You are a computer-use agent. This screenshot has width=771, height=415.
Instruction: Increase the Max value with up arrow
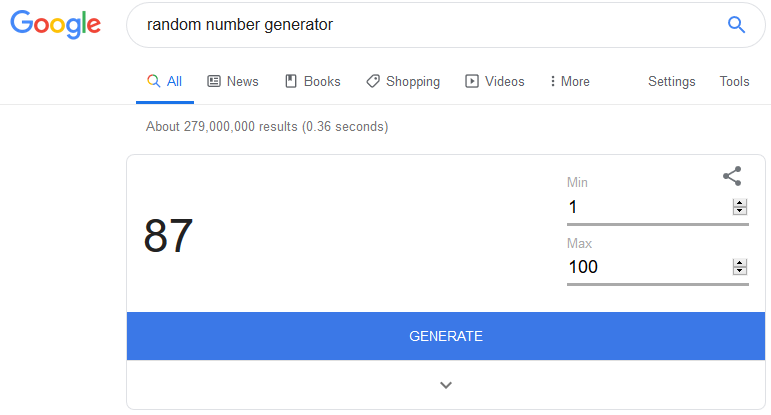[x=740, y=263]
